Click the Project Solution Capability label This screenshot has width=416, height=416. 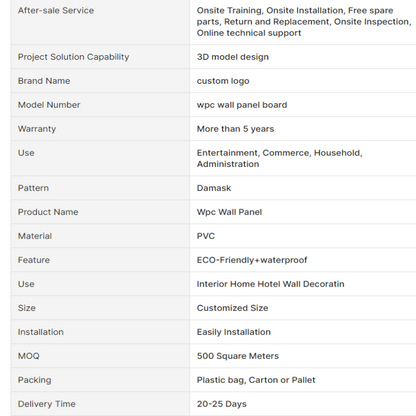[73, 57]
